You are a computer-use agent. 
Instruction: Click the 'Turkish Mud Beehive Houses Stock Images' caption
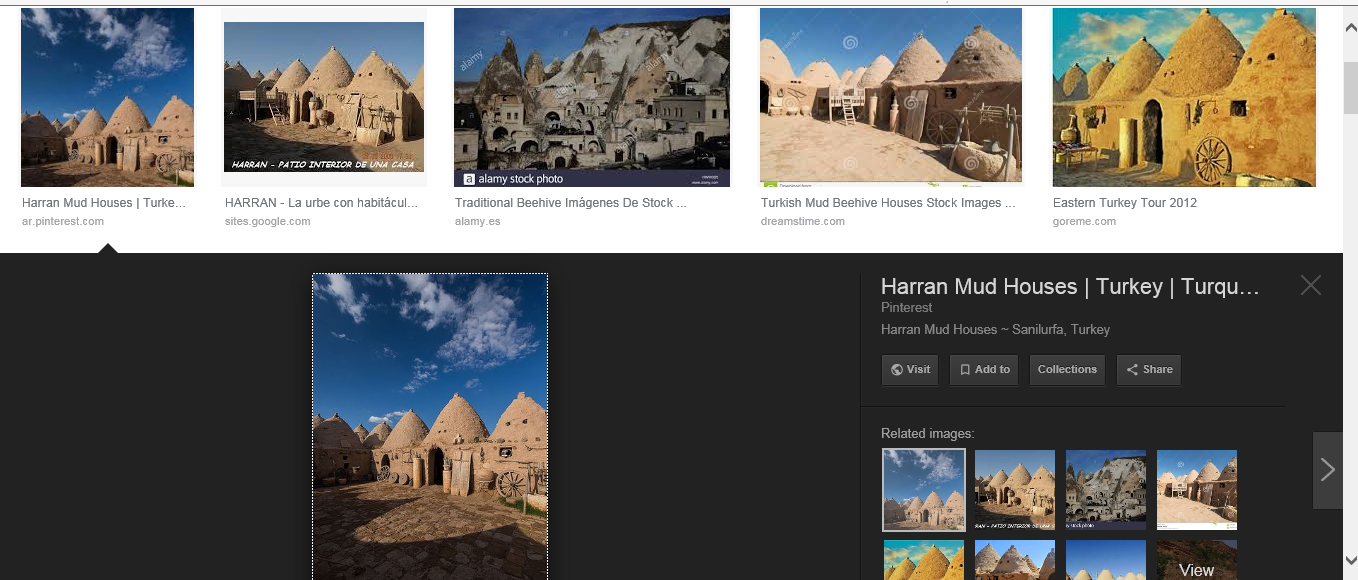tap(888, 203)
